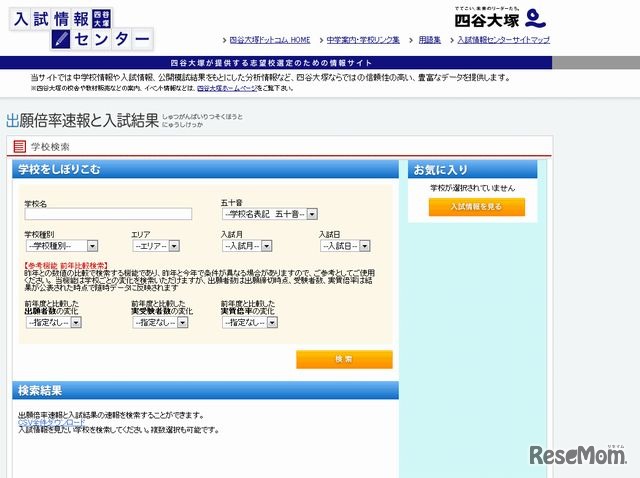Open the 実質倍率の変化 dropdown
This screenshot has width=640, height=478.
(250, 322)
